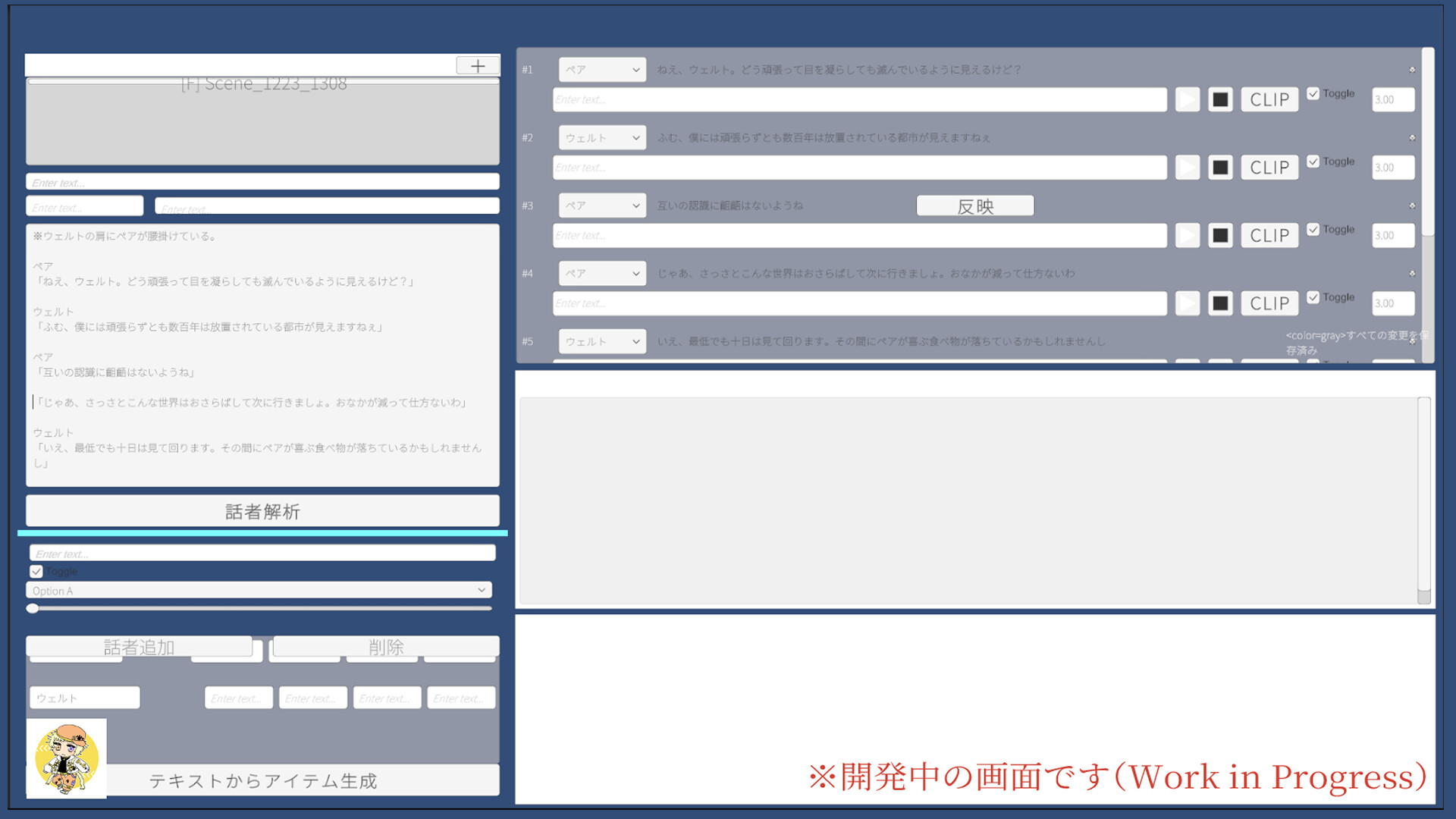Viewport: 1456px width, 819px height.
Task: Play the voice for line #1
Action: (x=1187, y=99)
